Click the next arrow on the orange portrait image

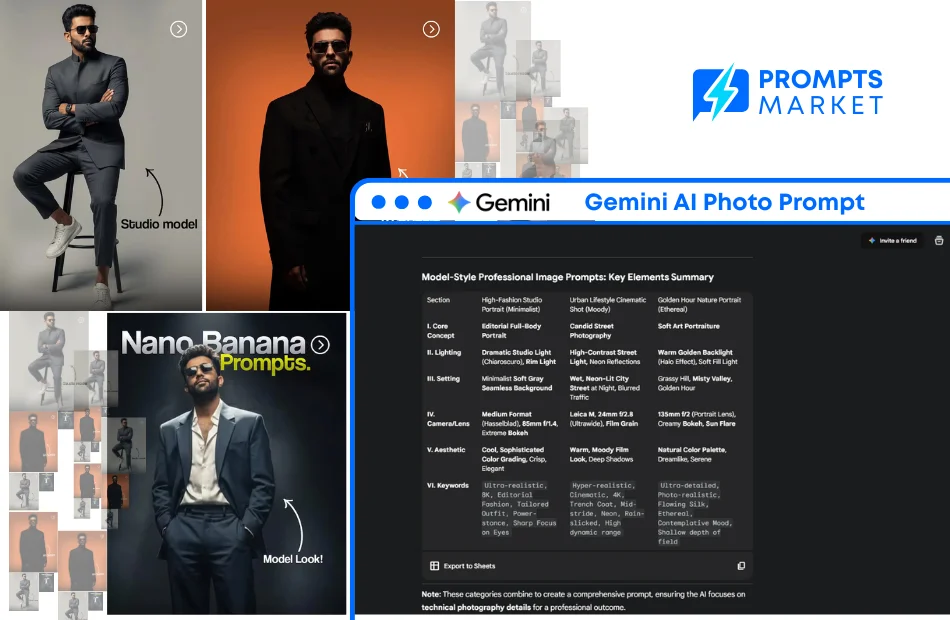(x=432, y=29)
